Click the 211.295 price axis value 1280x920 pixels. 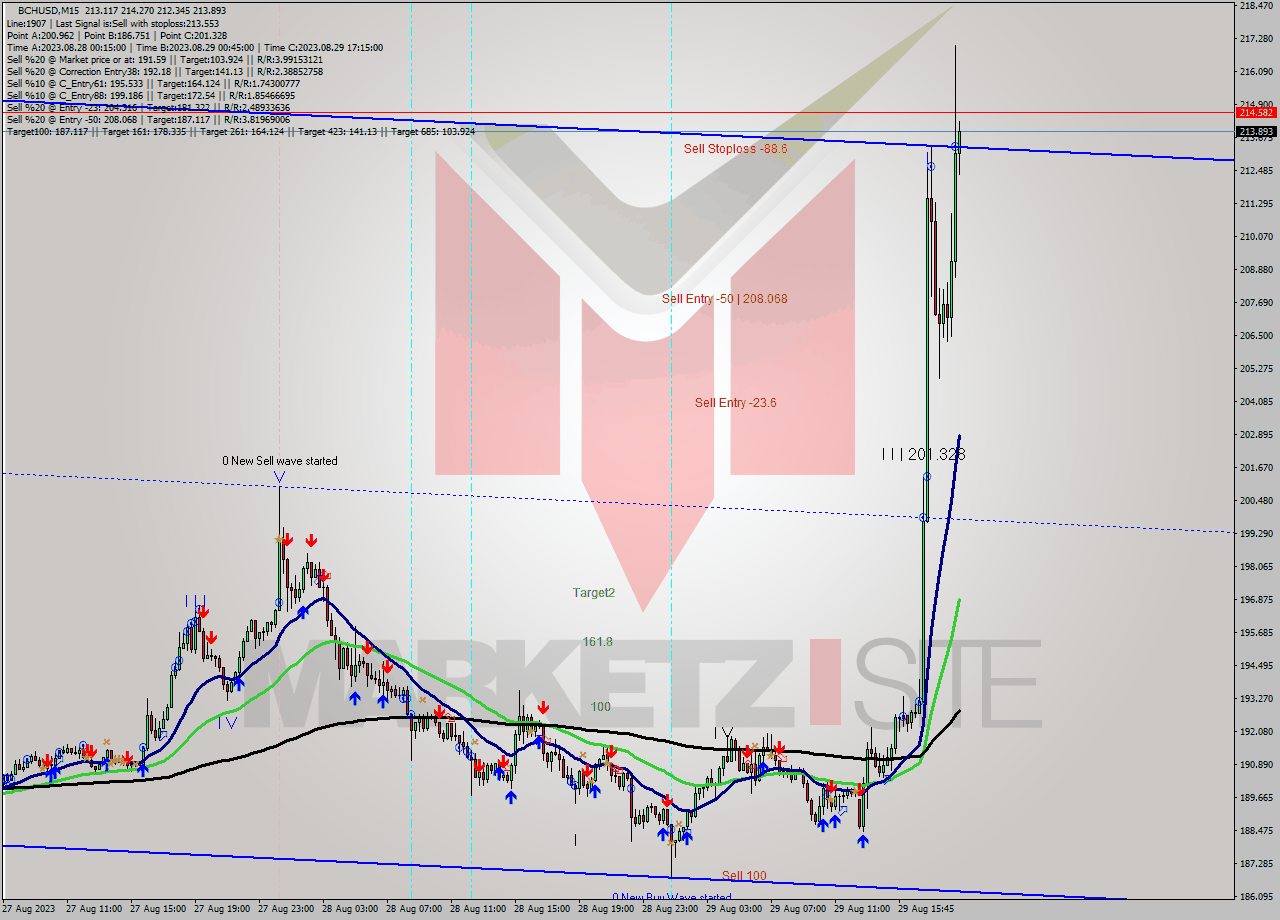(1256, 204)
